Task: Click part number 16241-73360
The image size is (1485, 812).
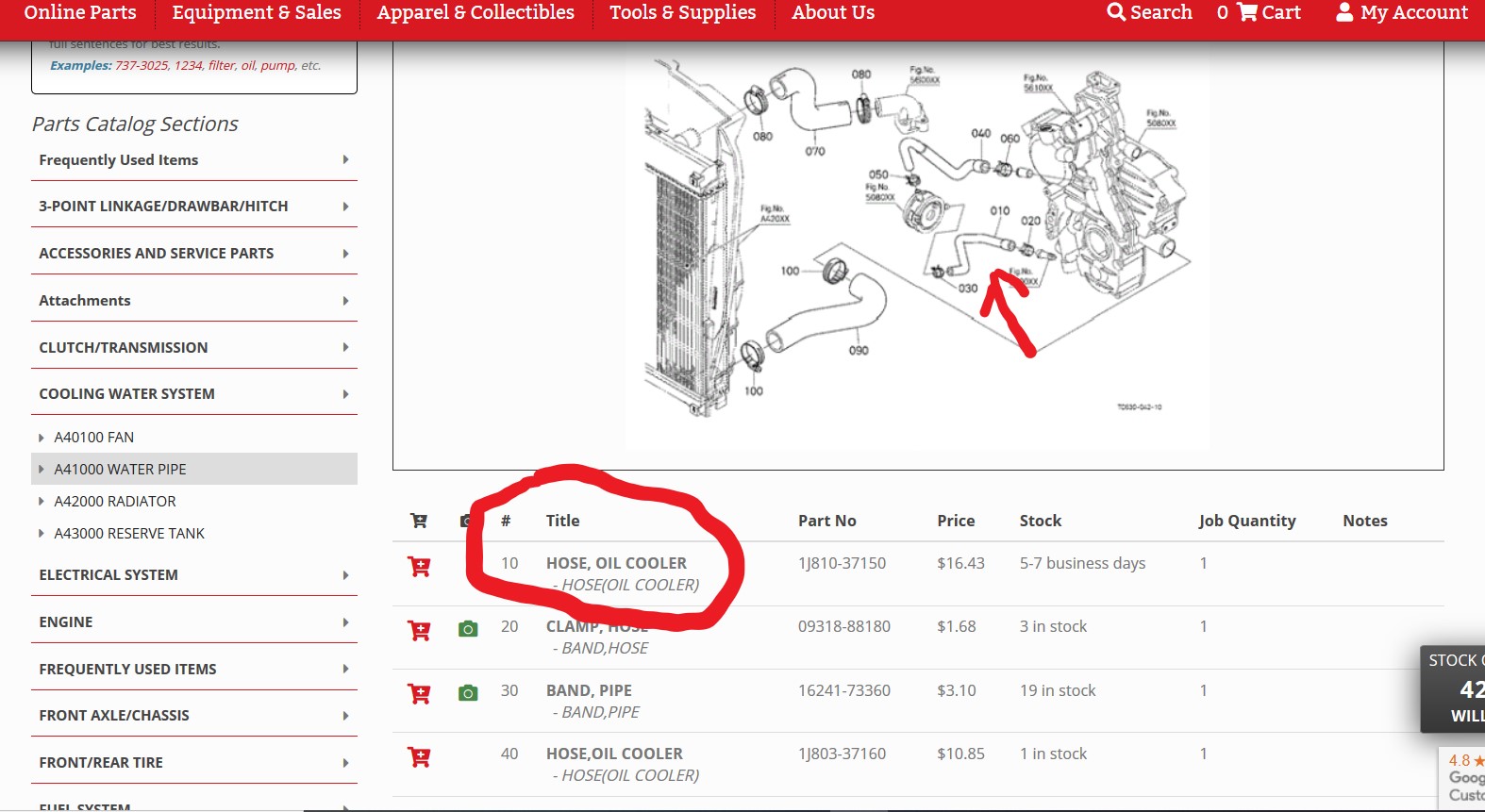Action: pos(844,690)
